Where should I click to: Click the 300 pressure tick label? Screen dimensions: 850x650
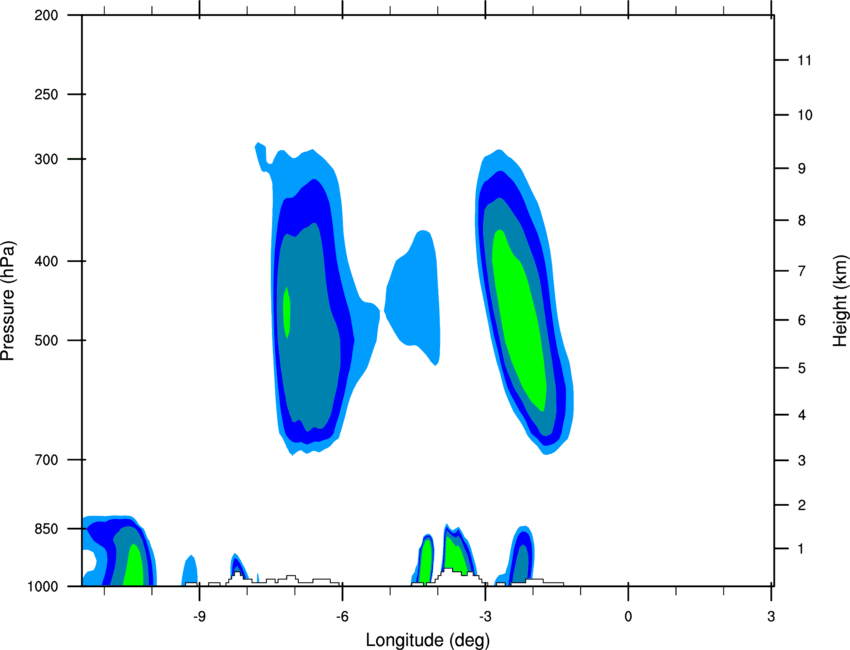[46, 159]
